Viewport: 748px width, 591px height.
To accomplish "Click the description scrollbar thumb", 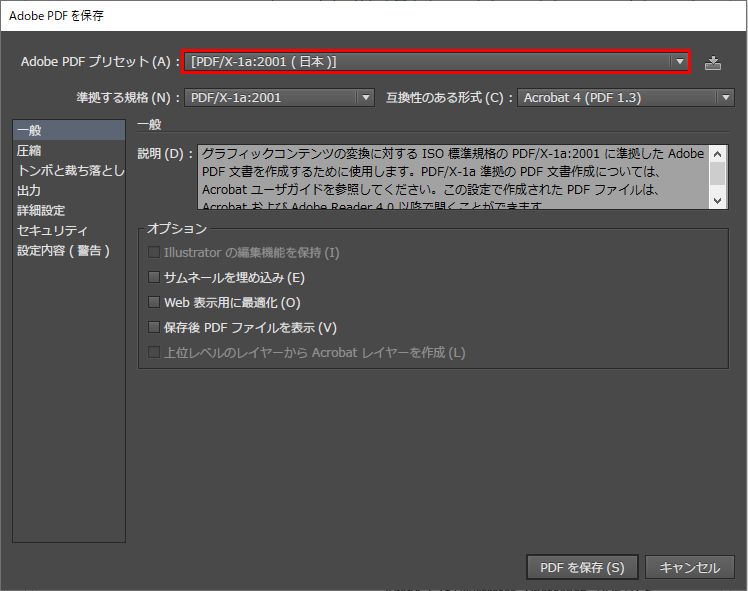I will point(717,173).
